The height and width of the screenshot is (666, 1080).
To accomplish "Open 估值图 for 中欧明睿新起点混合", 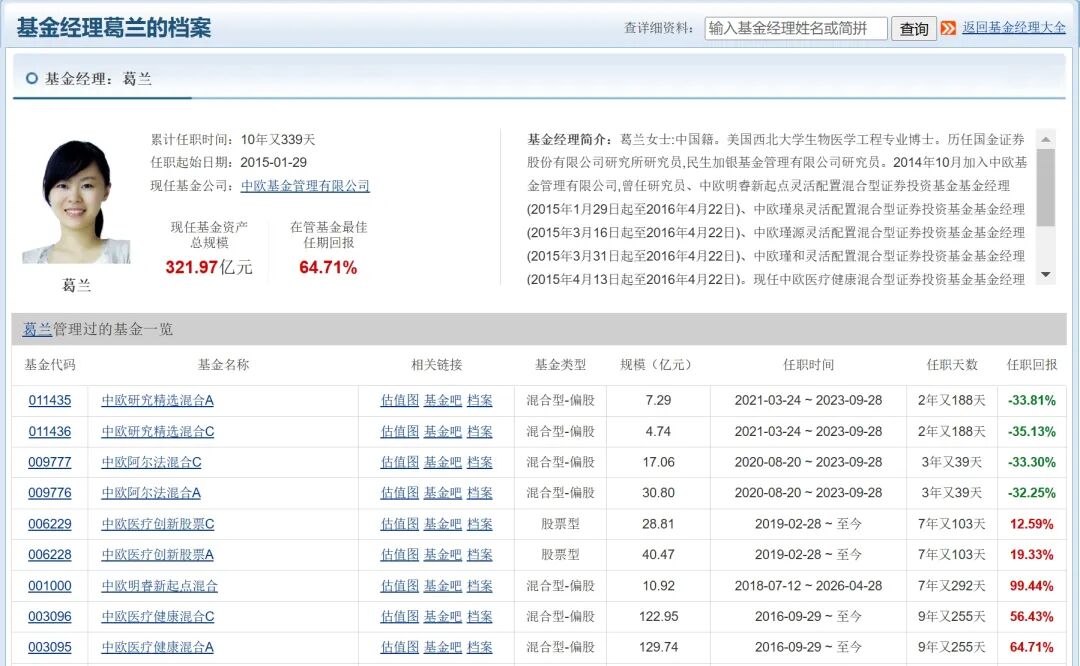I will pyautogui.click(x=399, y=586).
